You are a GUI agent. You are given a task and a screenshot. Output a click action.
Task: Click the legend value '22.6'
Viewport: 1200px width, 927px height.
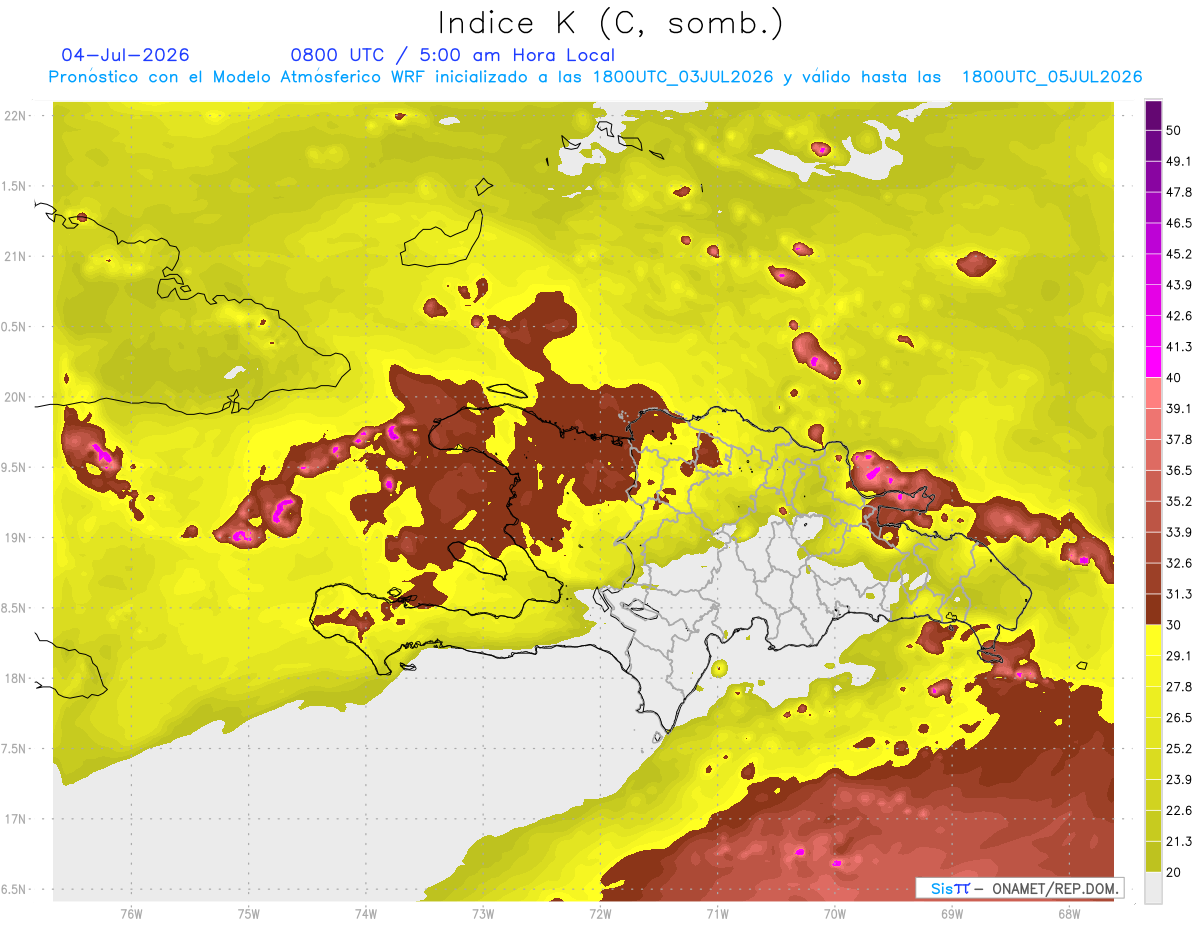coord(1178,810)
